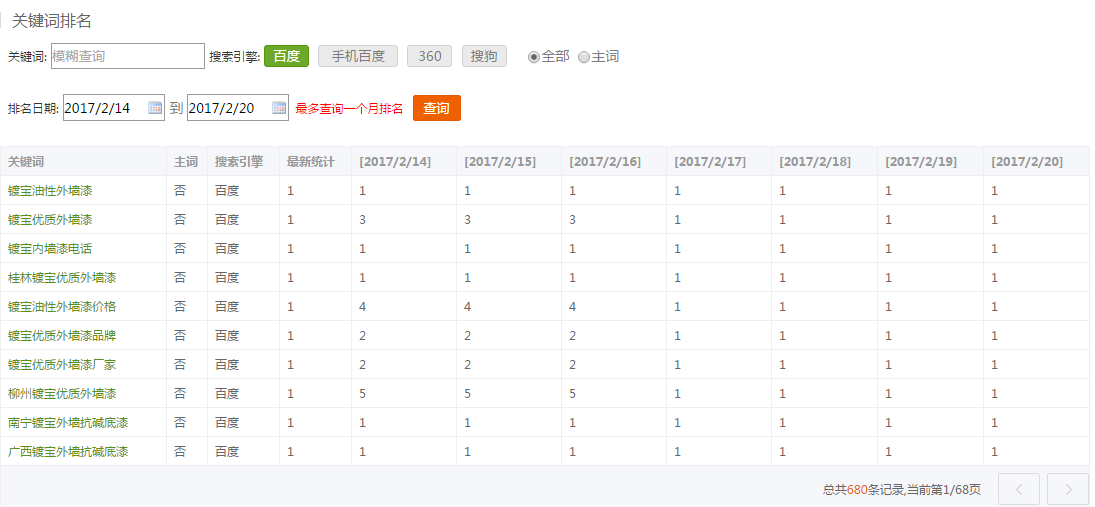Screen dimensions: 1095x507
Task: Open keyword 镀宝油性外墙漆
Action: pos(50,190)
